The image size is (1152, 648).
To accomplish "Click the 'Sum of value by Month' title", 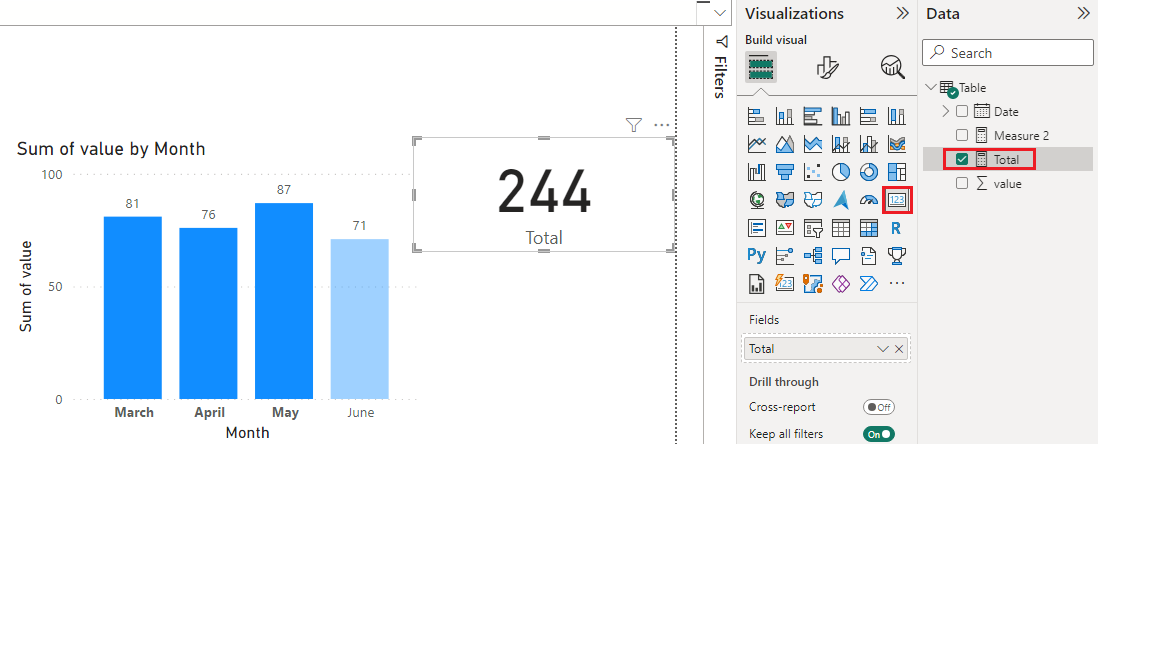I will 111,149.
